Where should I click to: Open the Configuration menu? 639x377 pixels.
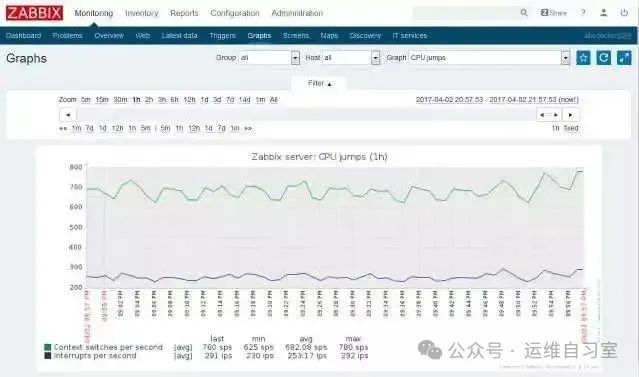[235, 13]
